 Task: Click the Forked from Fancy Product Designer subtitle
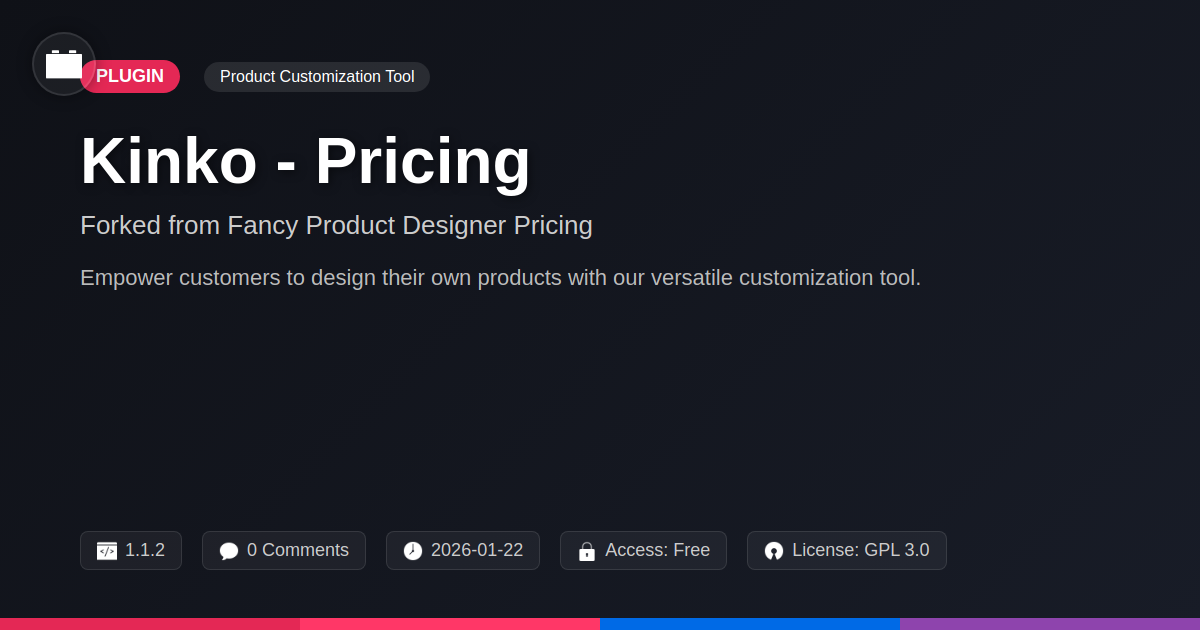point(336,226)
